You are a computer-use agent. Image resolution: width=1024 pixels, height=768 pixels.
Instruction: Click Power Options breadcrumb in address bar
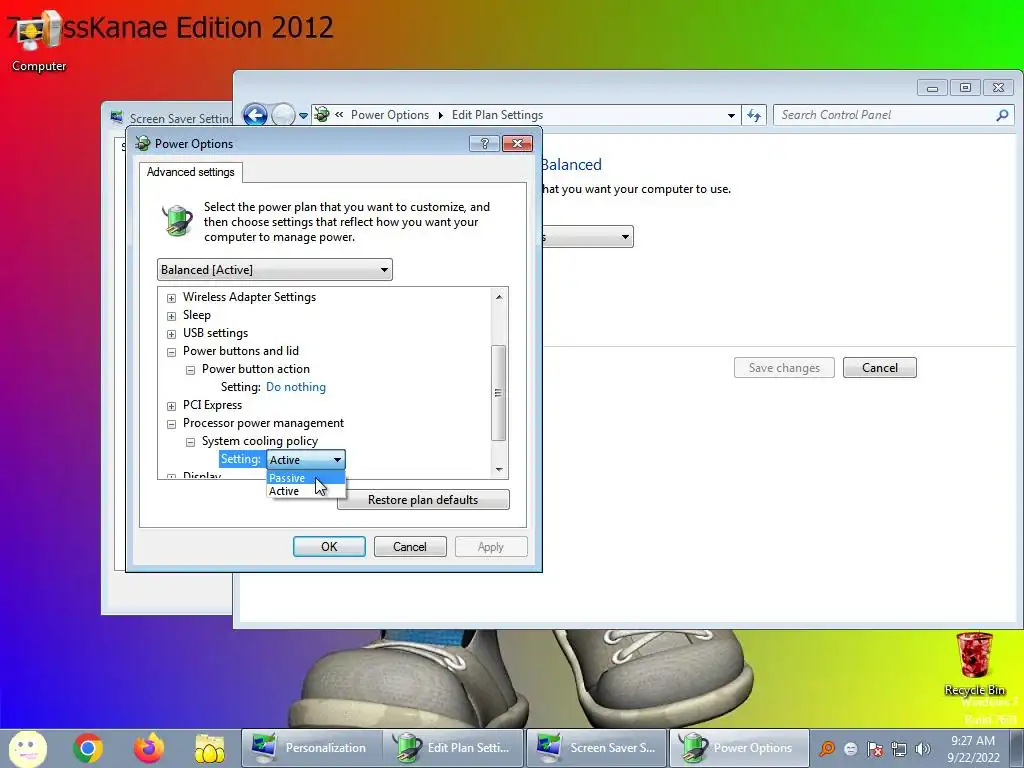pos(390,115)
